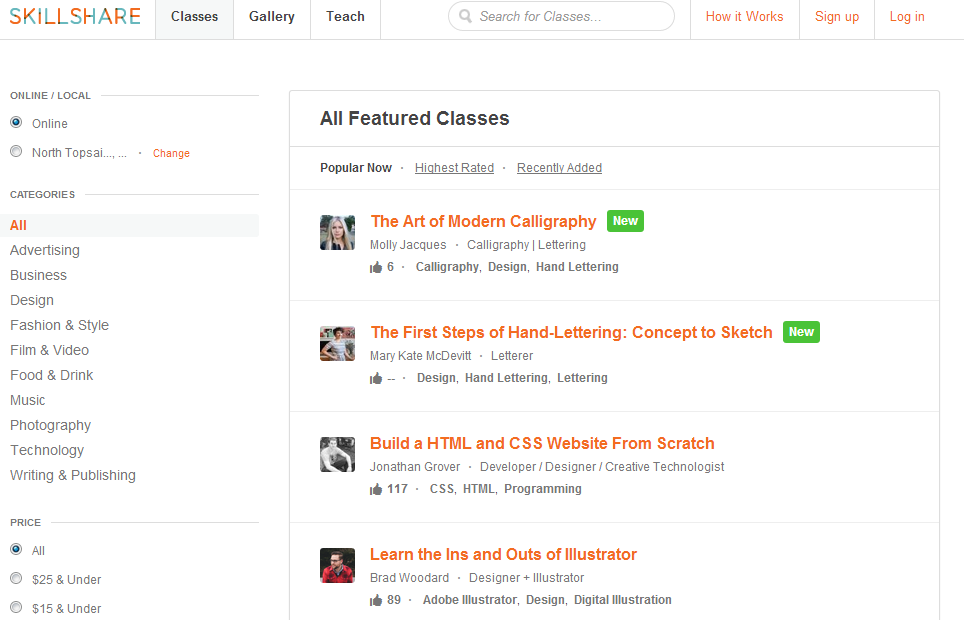Click teacher name Molly Jacques

pos(408,245)
